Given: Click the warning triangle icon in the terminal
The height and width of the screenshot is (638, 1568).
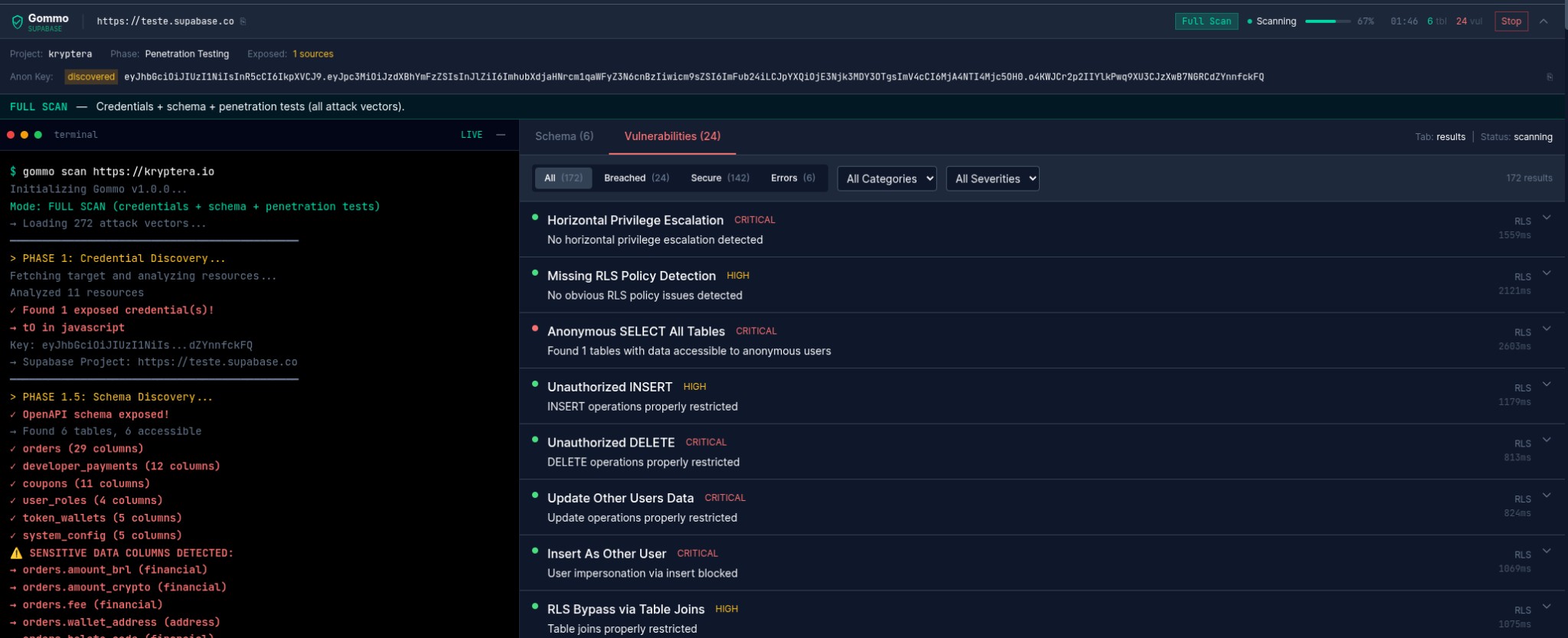Looking at the screenshot, I should coord(16,553).
